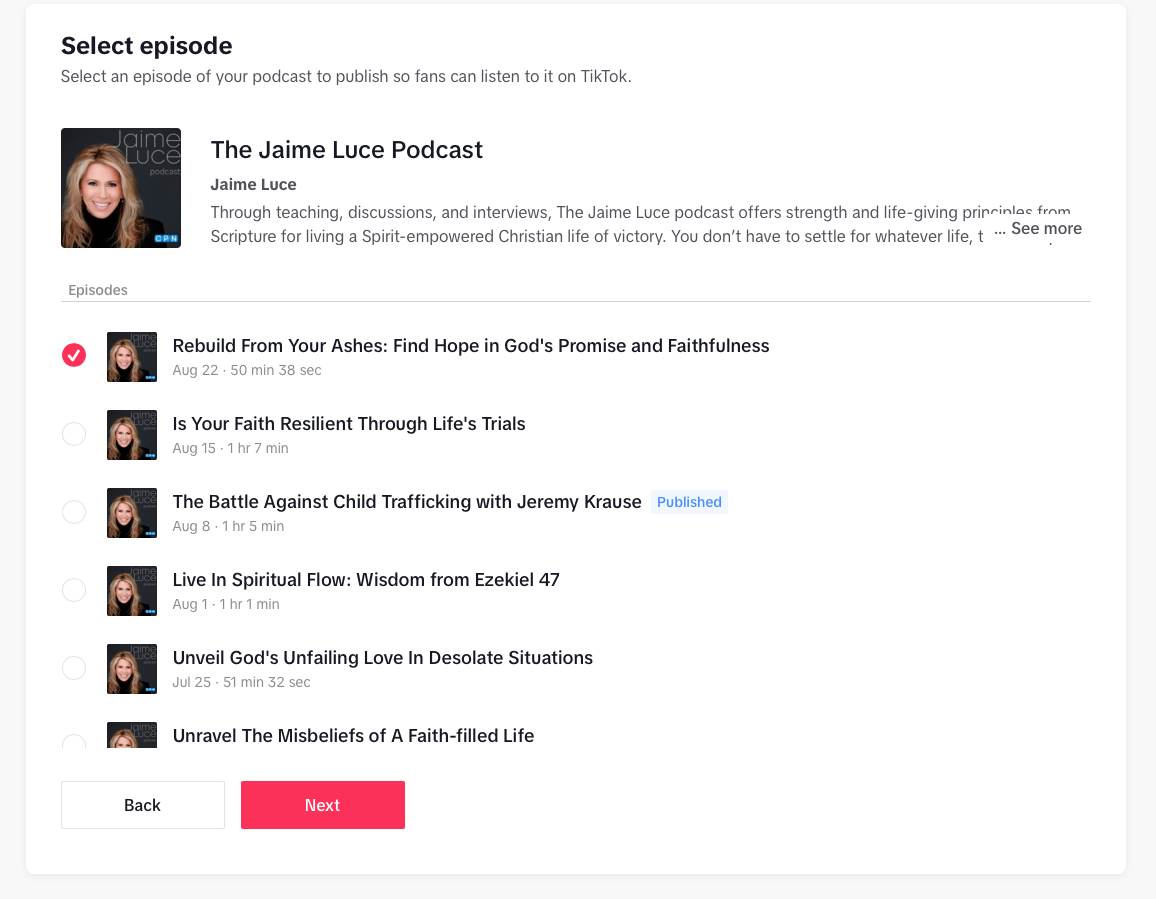Viewport: 1156px width, 899px height.
Task: Click the Aug 1 · 1 hr 1 min text
Action: pyautogui.click(x=226, y=605)
